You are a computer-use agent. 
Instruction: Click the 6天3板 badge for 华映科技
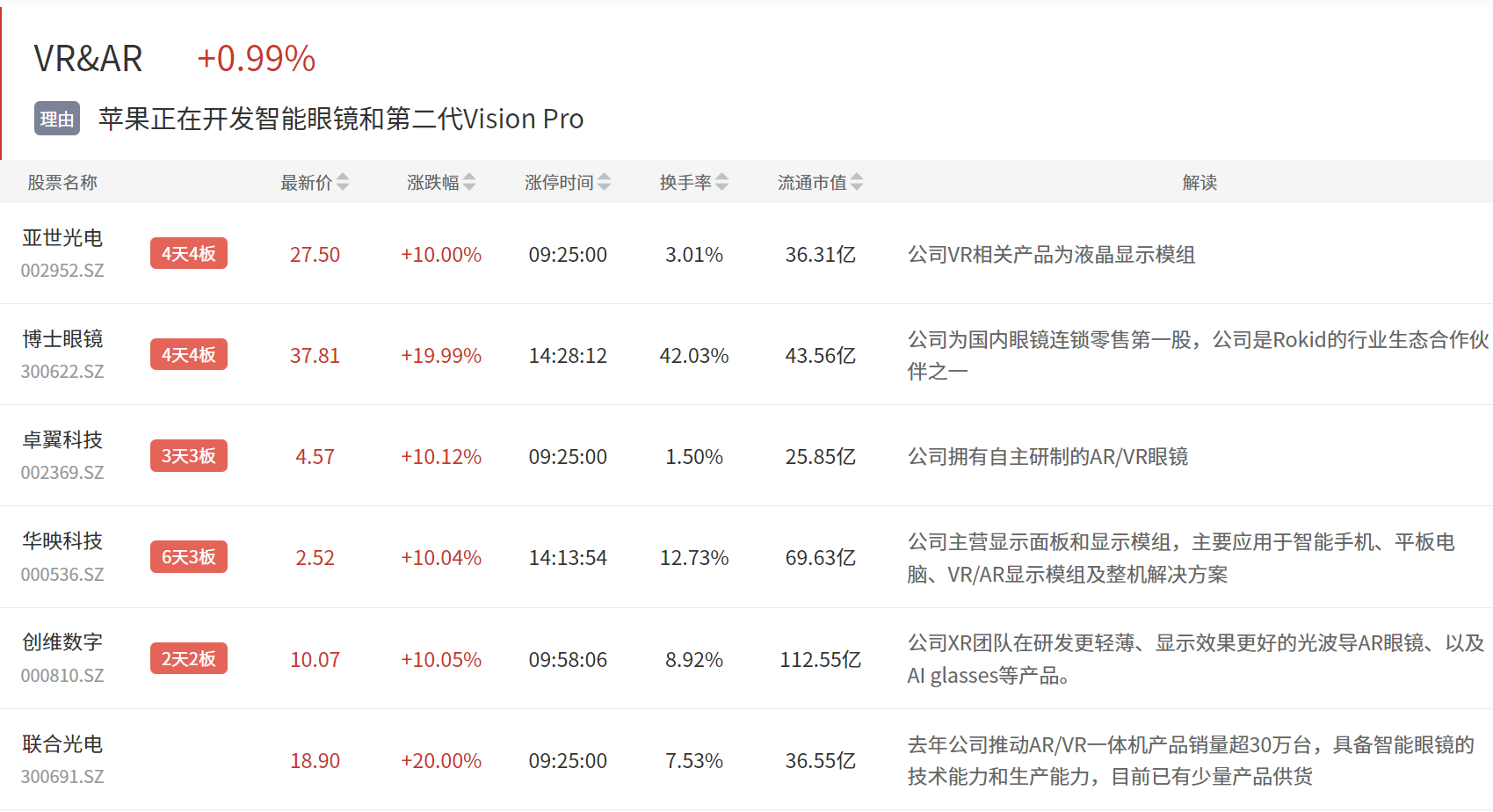coord(188,557)
